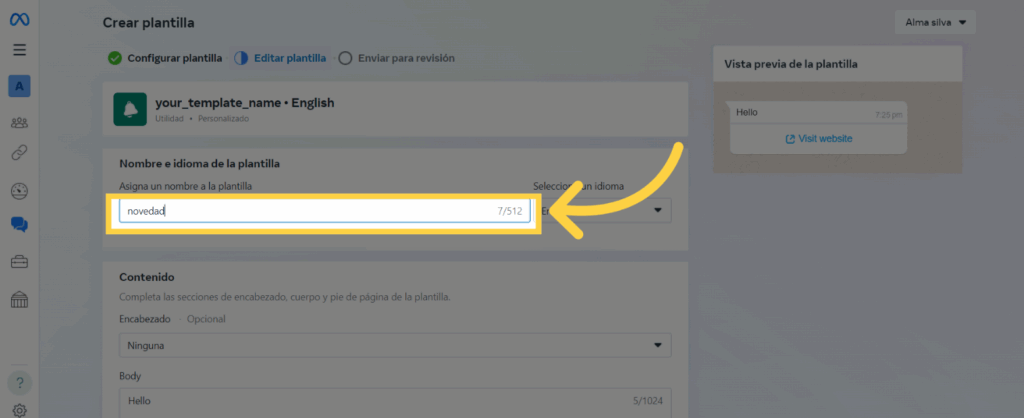1024x418 pixels.
Task: Open the briefcase icon in sidebar
Action: (20, 262)
